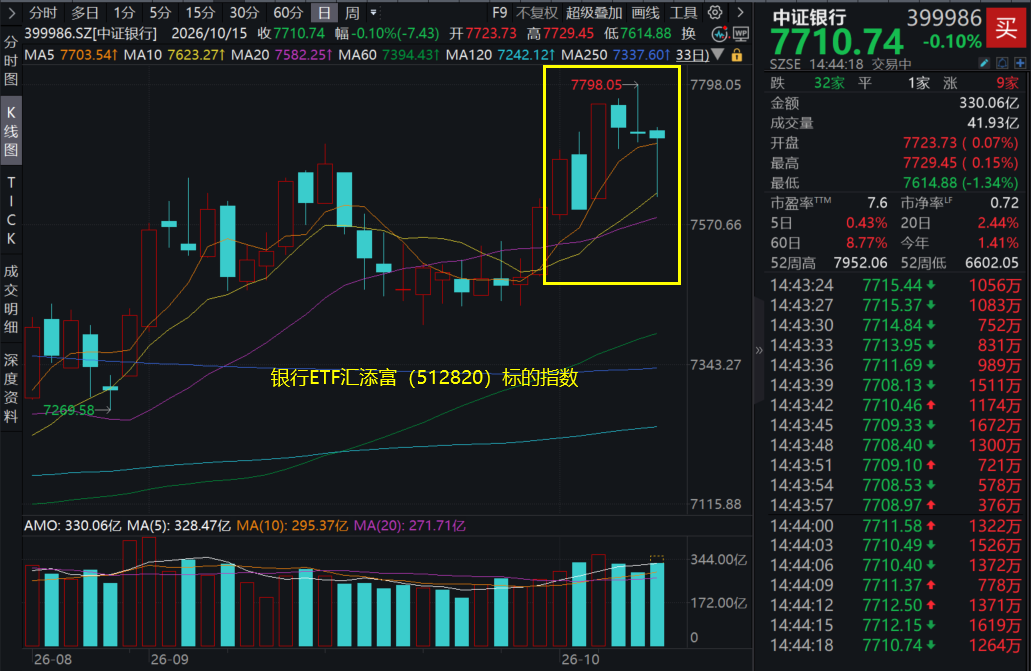
Task: Click the MA250 7337.60 indicator label
Action: pyautogui.click(x=615, y=55)
